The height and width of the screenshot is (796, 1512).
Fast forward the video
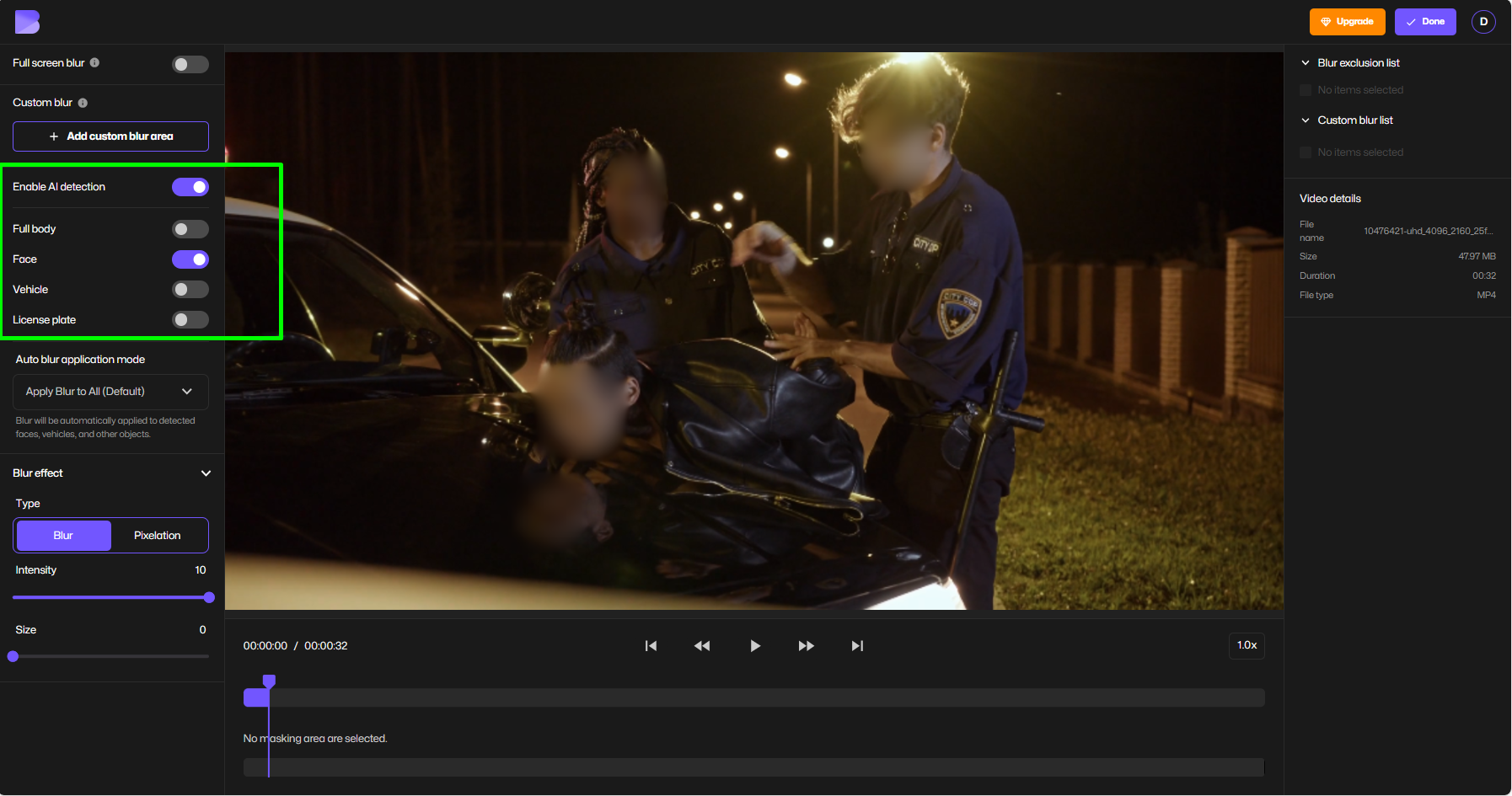806,645
